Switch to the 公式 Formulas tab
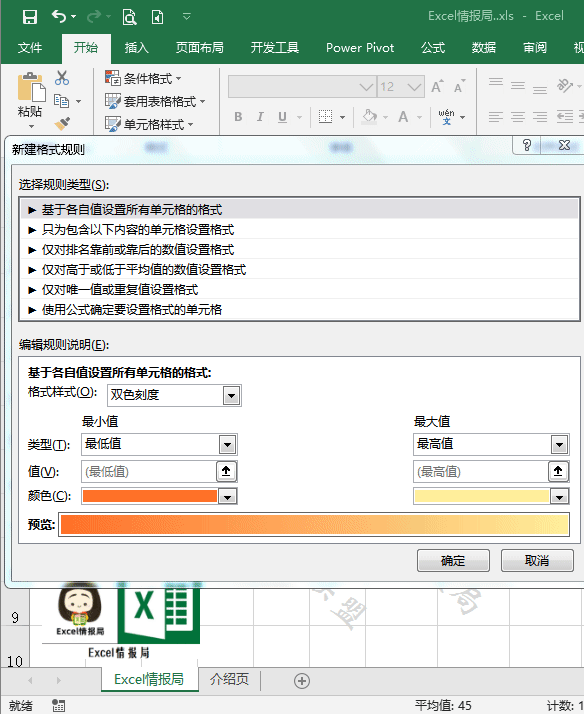 pyautogui.click(x=432, y=47)
